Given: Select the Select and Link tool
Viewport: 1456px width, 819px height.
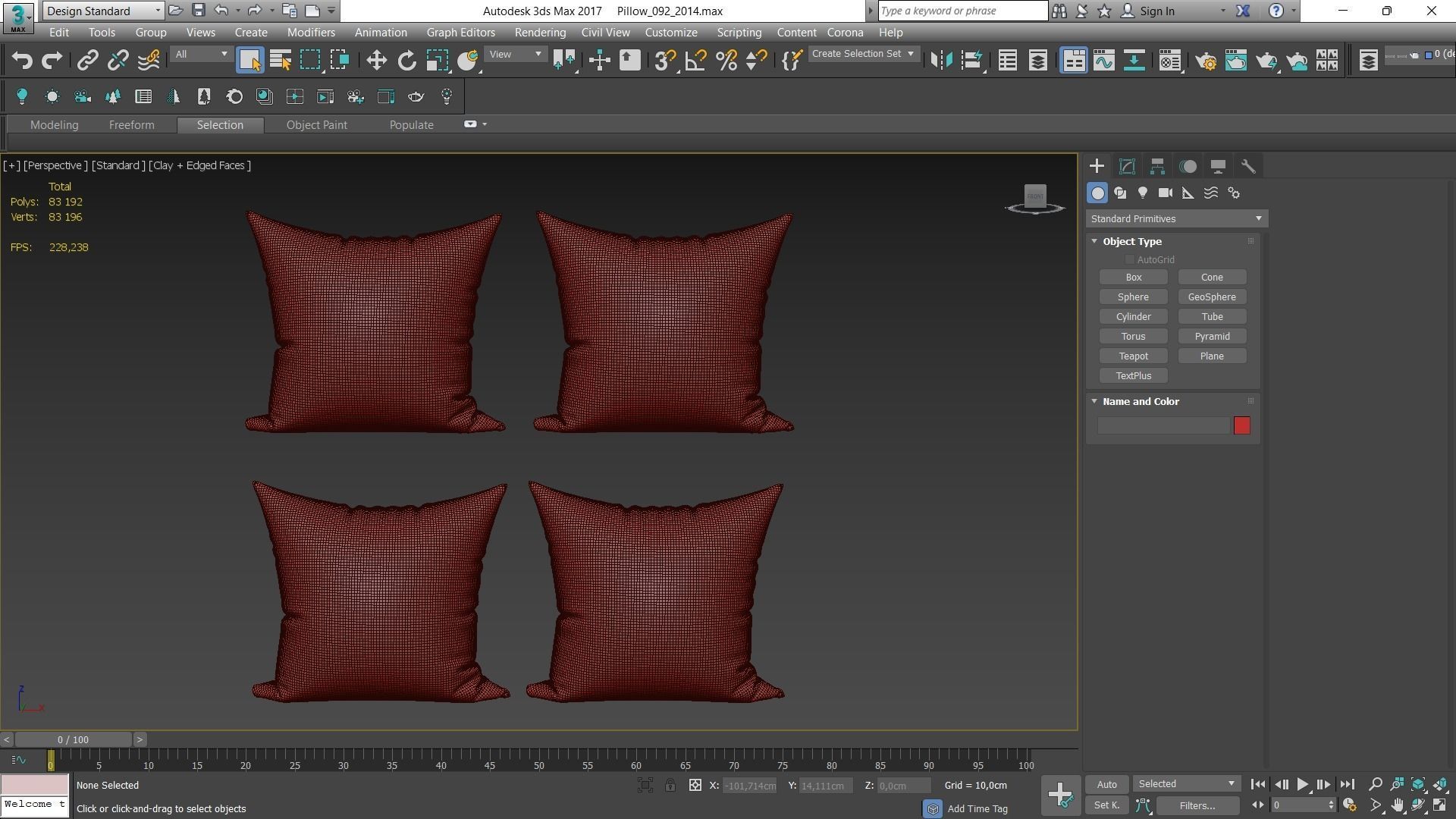Looking at the screenshot, I should pyautogui.click(x=88, y=61).
